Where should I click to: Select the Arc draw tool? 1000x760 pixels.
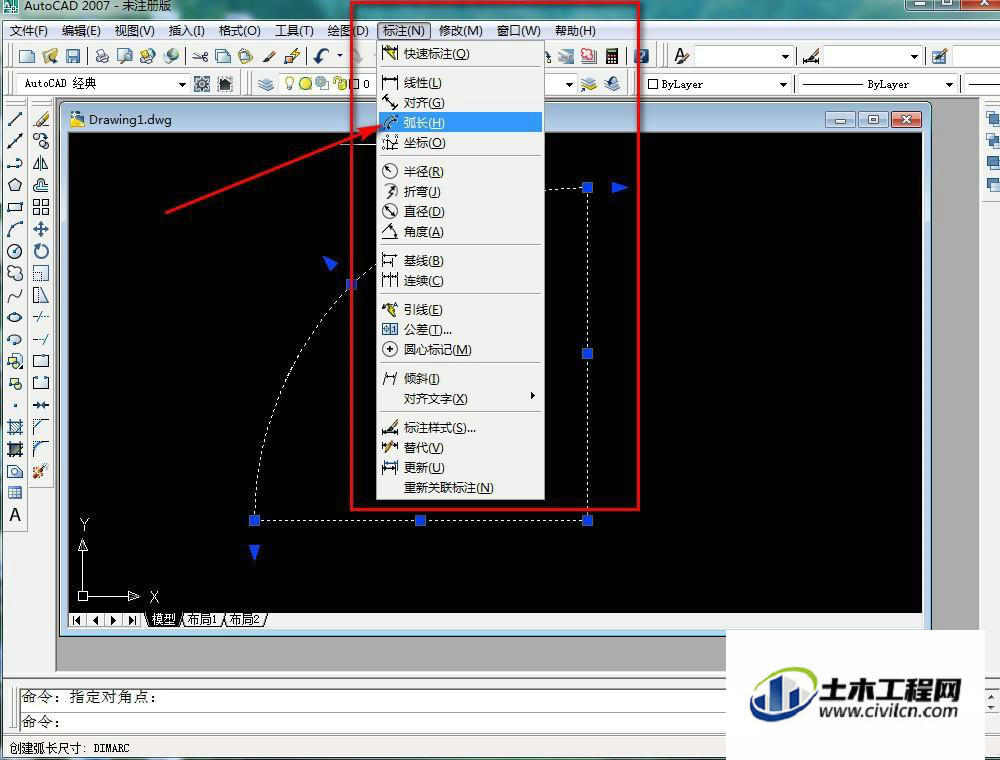click(x=15, y=229)
